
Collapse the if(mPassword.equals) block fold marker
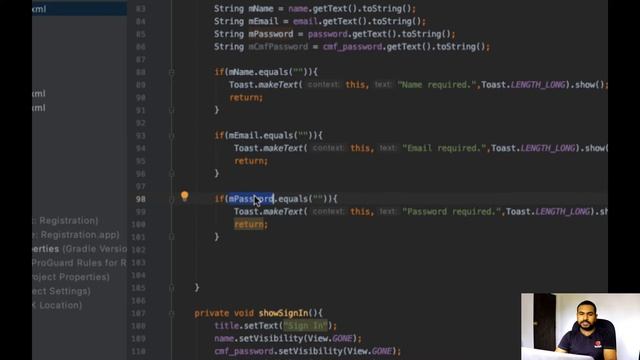pos(171,199)
